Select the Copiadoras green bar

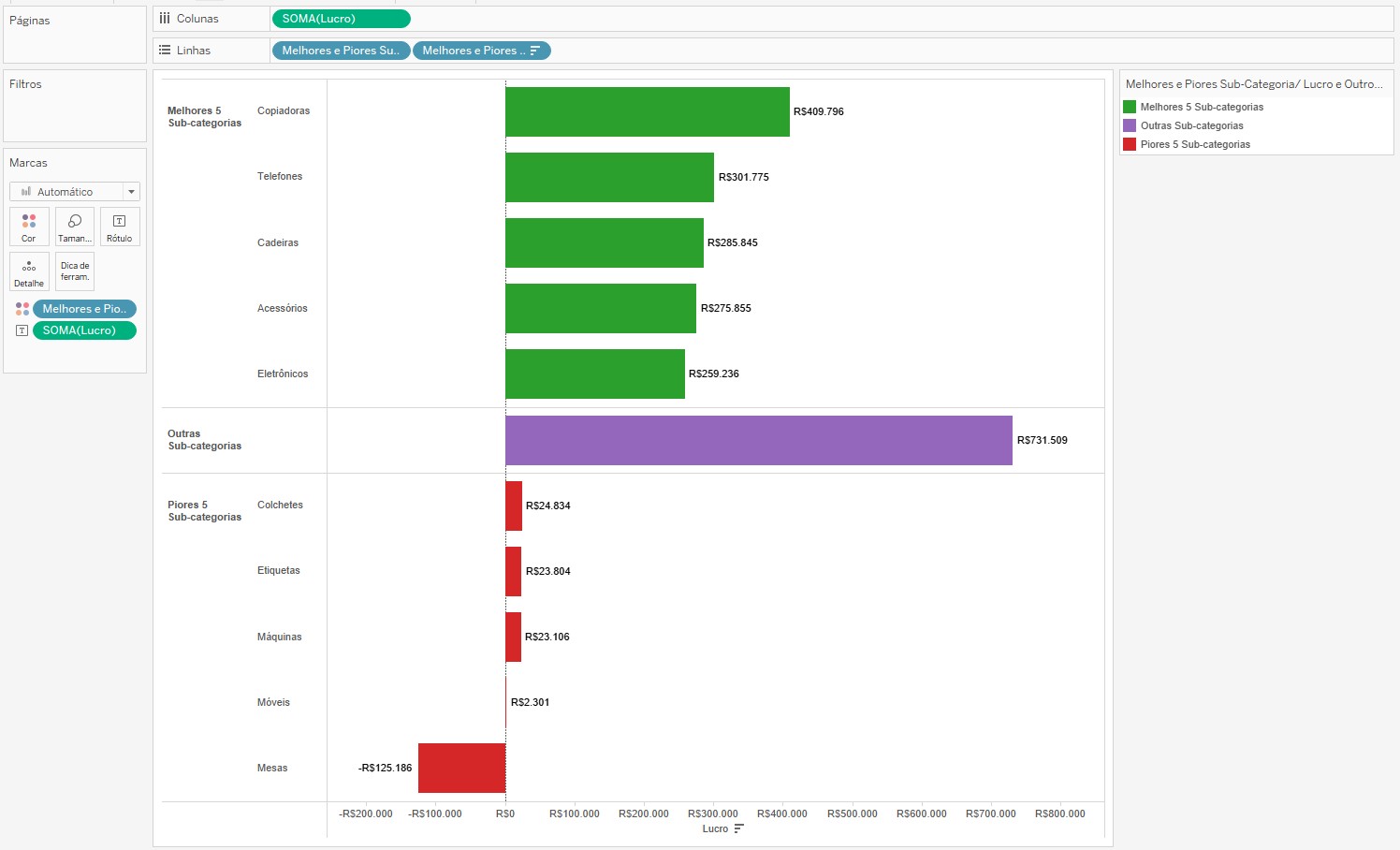click(x=648, y=112)
